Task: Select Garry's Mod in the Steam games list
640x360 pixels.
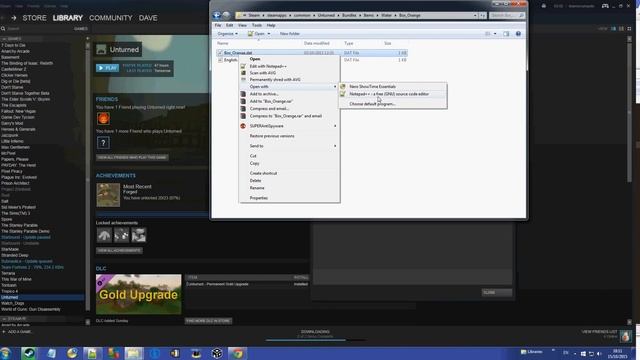Action: 12,123
